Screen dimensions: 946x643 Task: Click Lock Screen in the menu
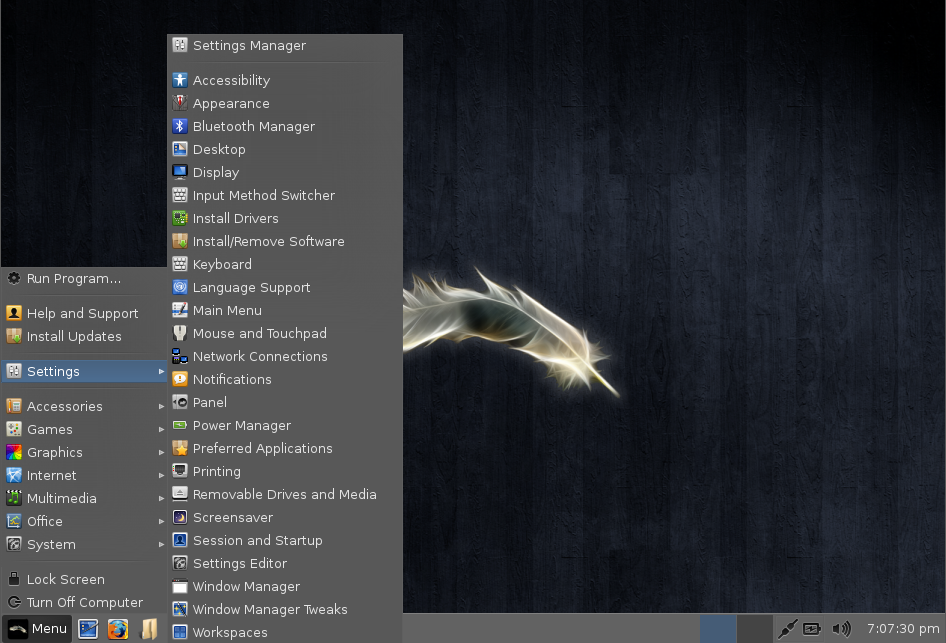[84, 579]
